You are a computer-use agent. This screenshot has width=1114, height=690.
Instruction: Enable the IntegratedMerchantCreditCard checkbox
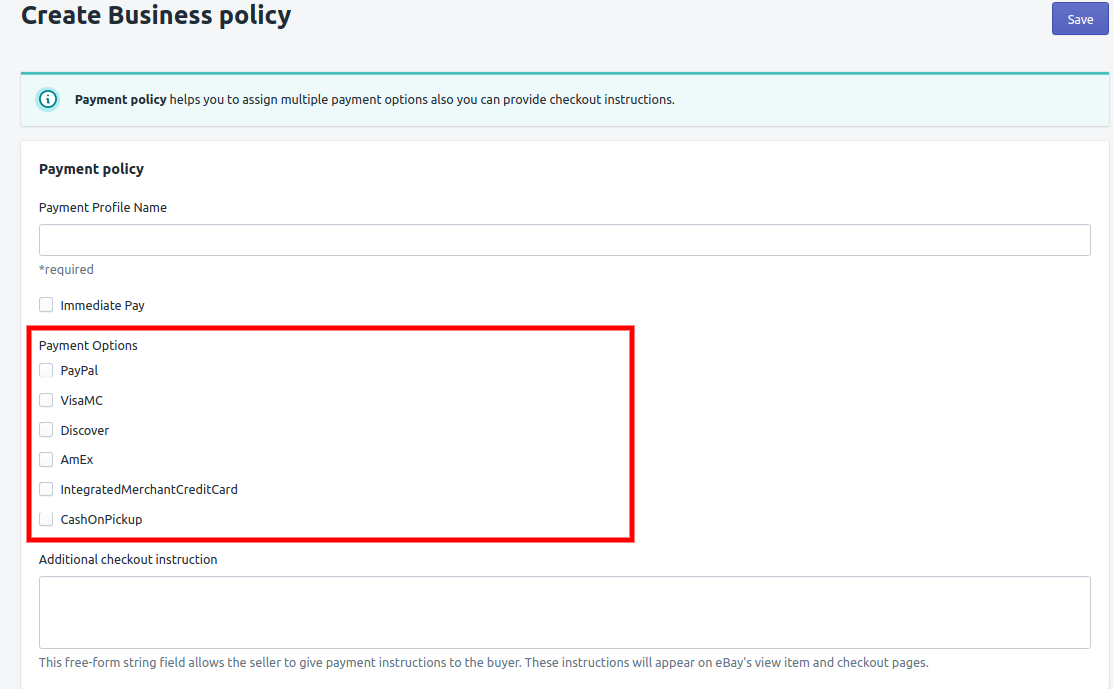(46, 490)
